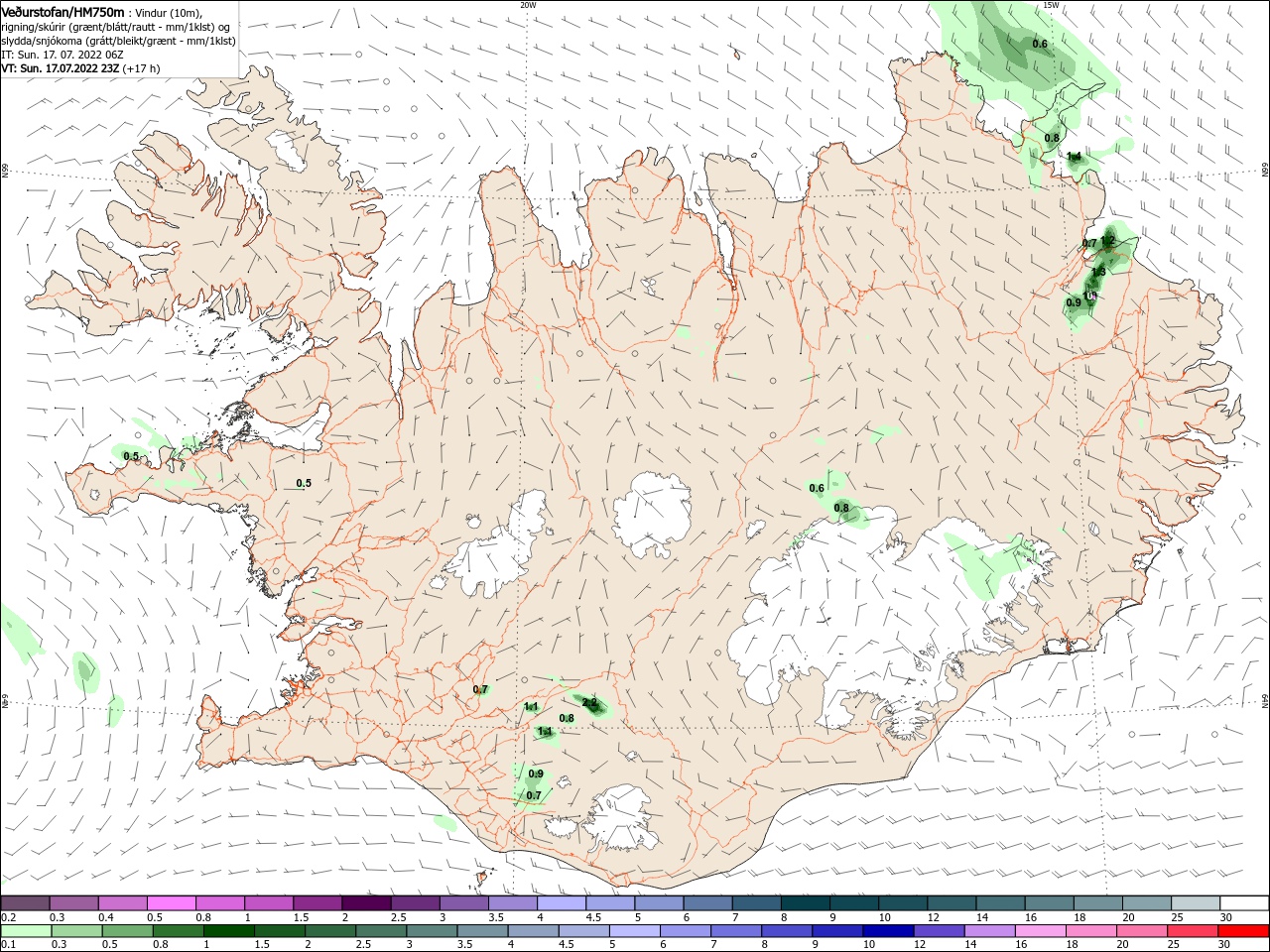The height and width of the screenshot is (952, 1270).
Task: Pick the dark purple swatch between 0.2 and 0.3
Action: (x=25, y=903)
